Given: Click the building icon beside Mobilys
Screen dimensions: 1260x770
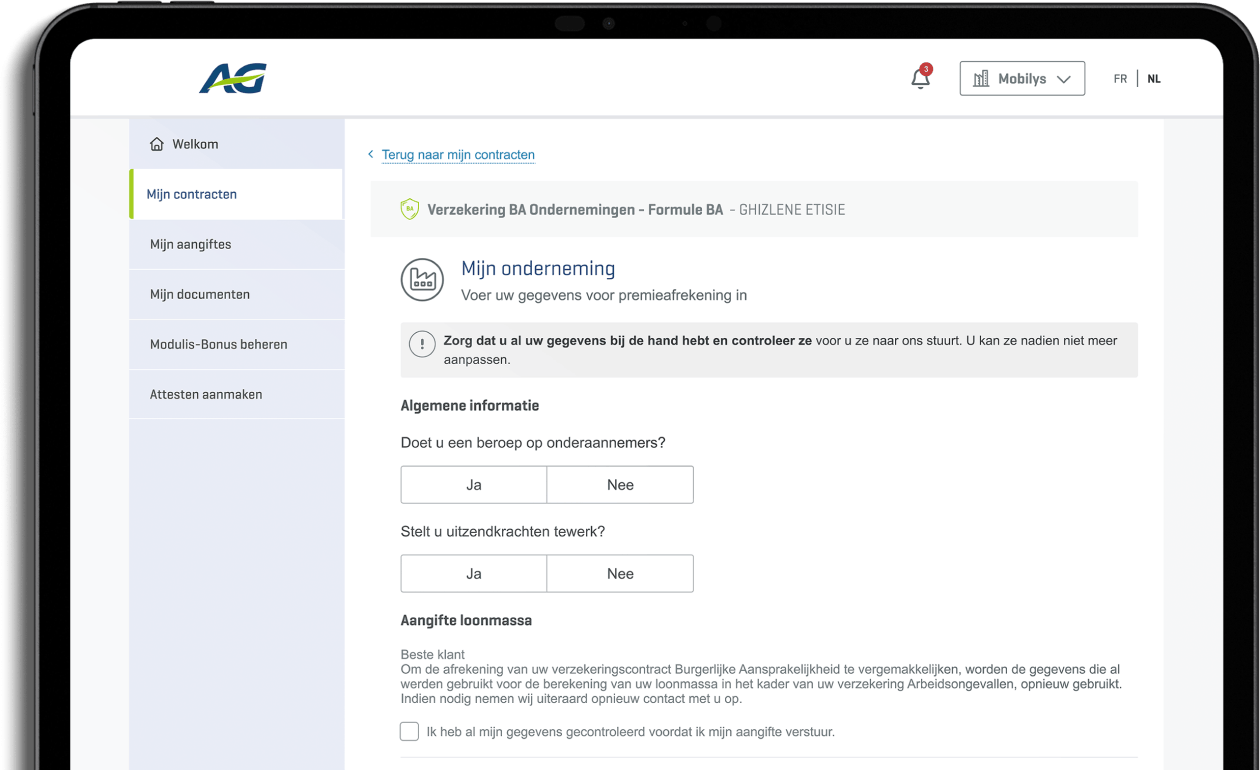Looking at the screenshot, I should click(x=981, y=79).
